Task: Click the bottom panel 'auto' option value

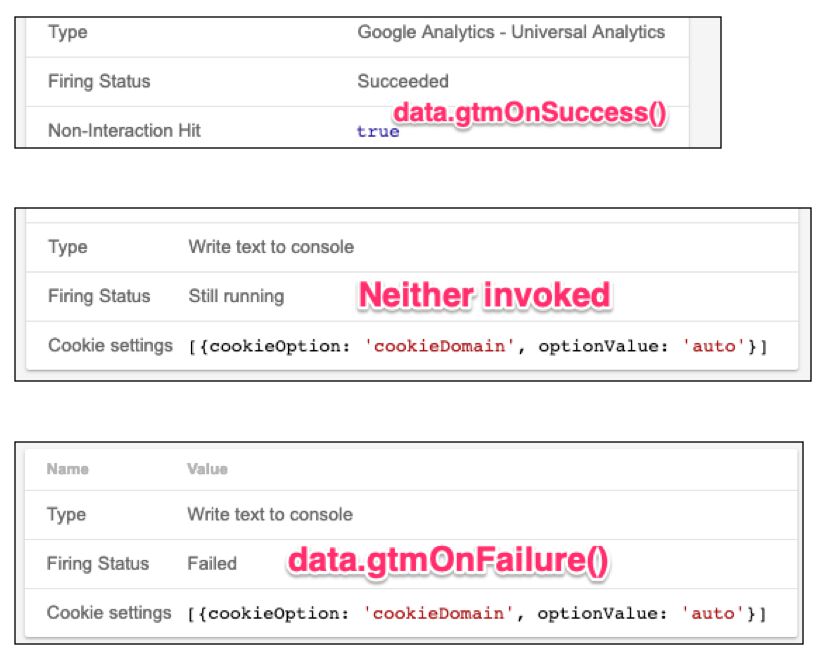Action: point(713,613)
